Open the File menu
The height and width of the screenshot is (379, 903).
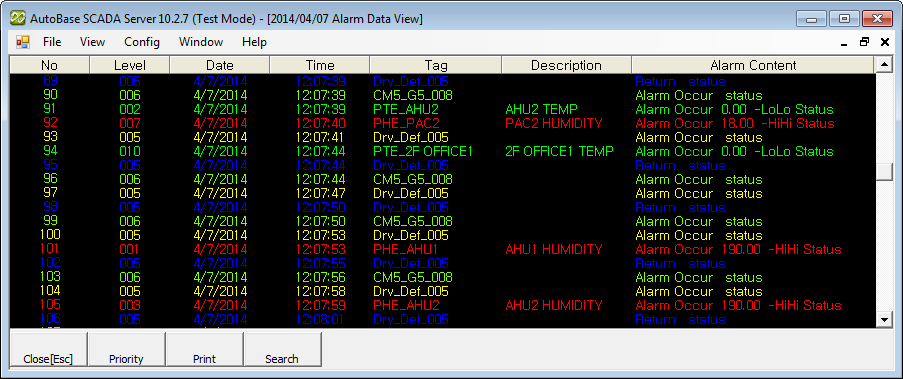tap(52, 42)
